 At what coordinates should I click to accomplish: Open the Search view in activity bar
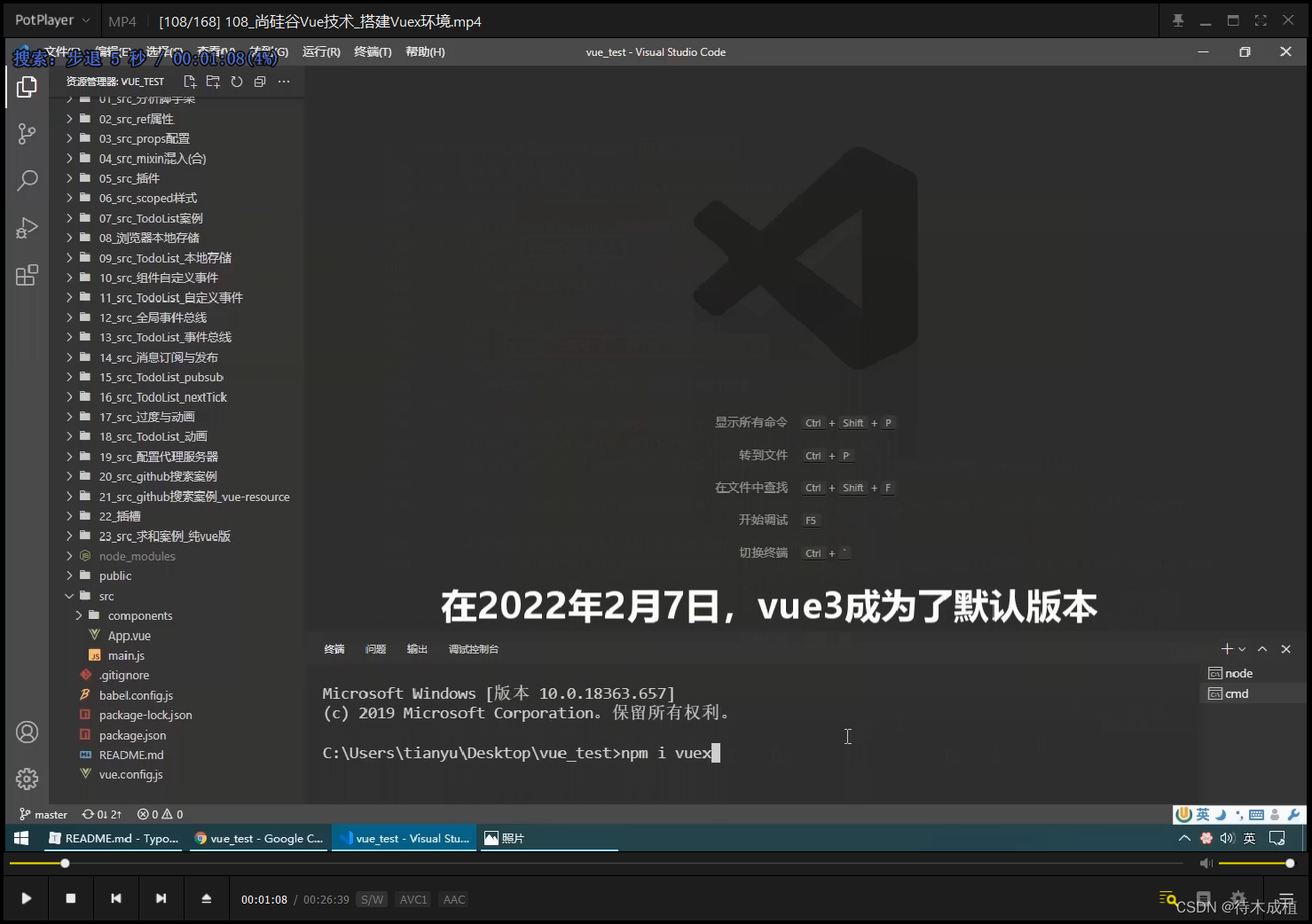tap(27, 181)
